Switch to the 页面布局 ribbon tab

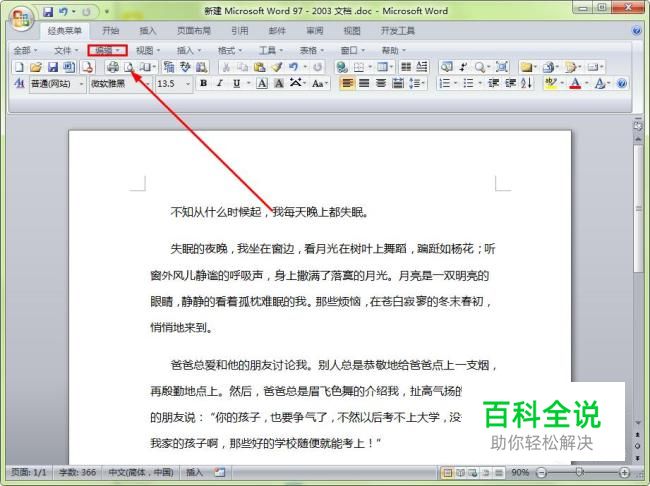pyautogui.click(x=194, y=31)
